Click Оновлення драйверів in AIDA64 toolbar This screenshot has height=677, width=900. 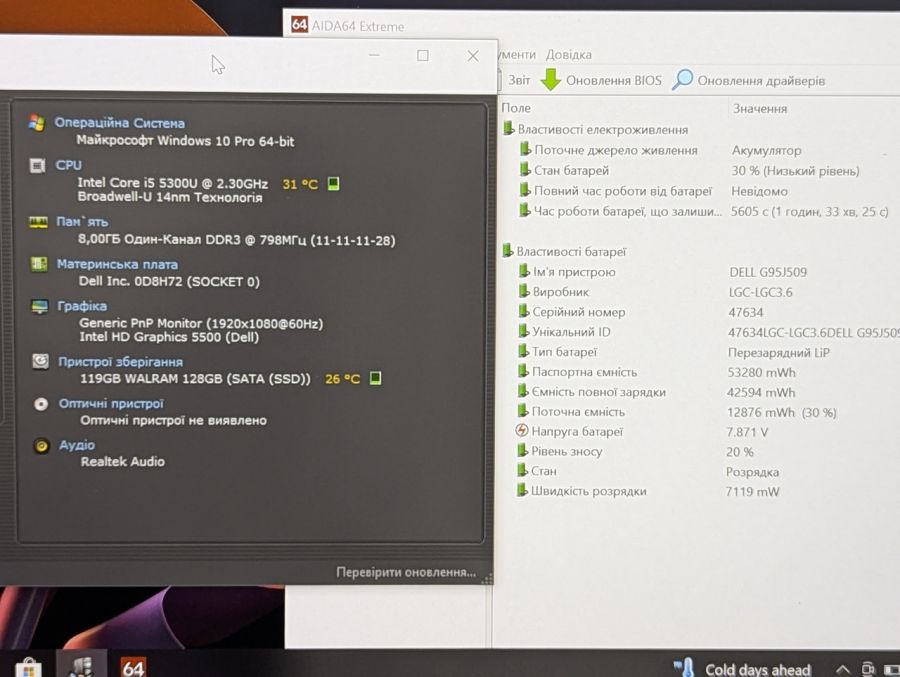(x=761, y=80)
